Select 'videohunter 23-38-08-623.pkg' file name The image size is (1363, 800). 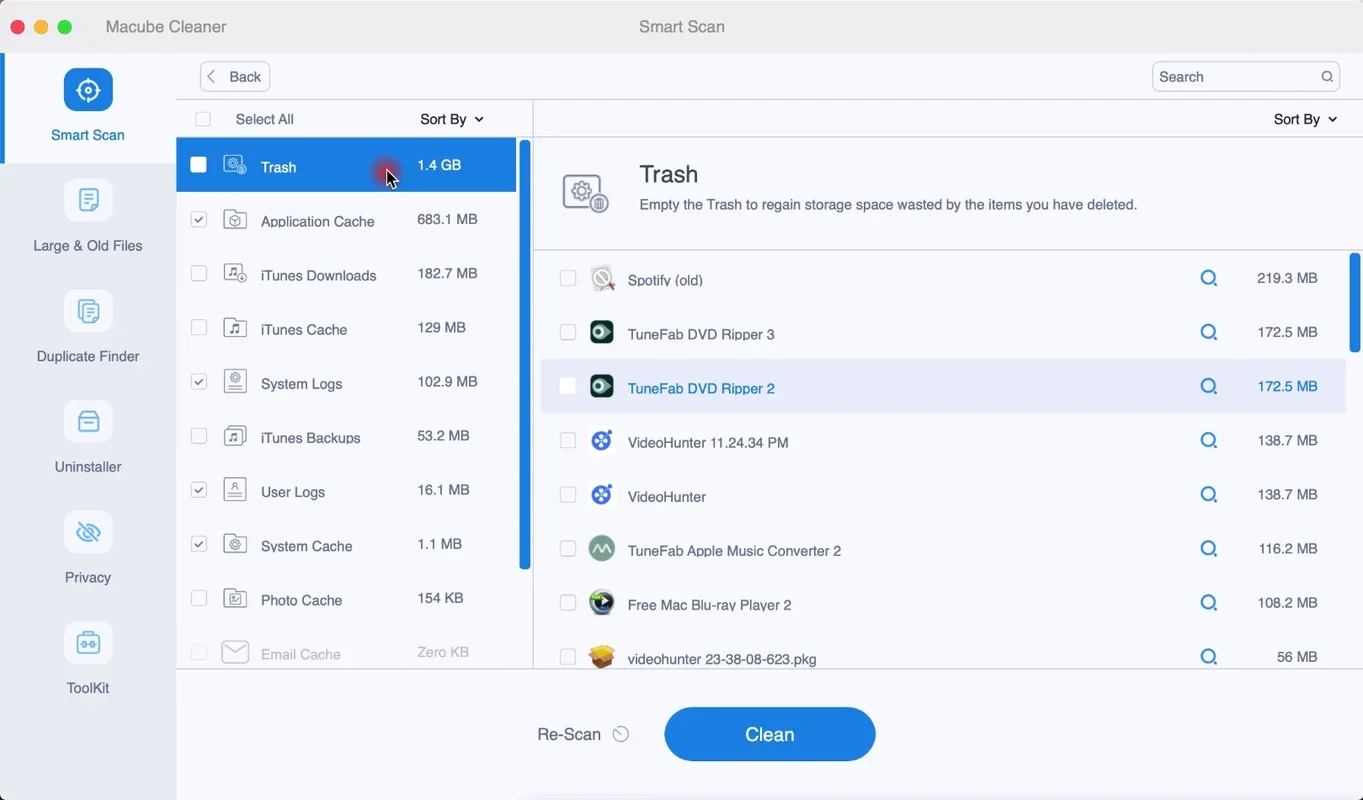[x=722, y=659]
